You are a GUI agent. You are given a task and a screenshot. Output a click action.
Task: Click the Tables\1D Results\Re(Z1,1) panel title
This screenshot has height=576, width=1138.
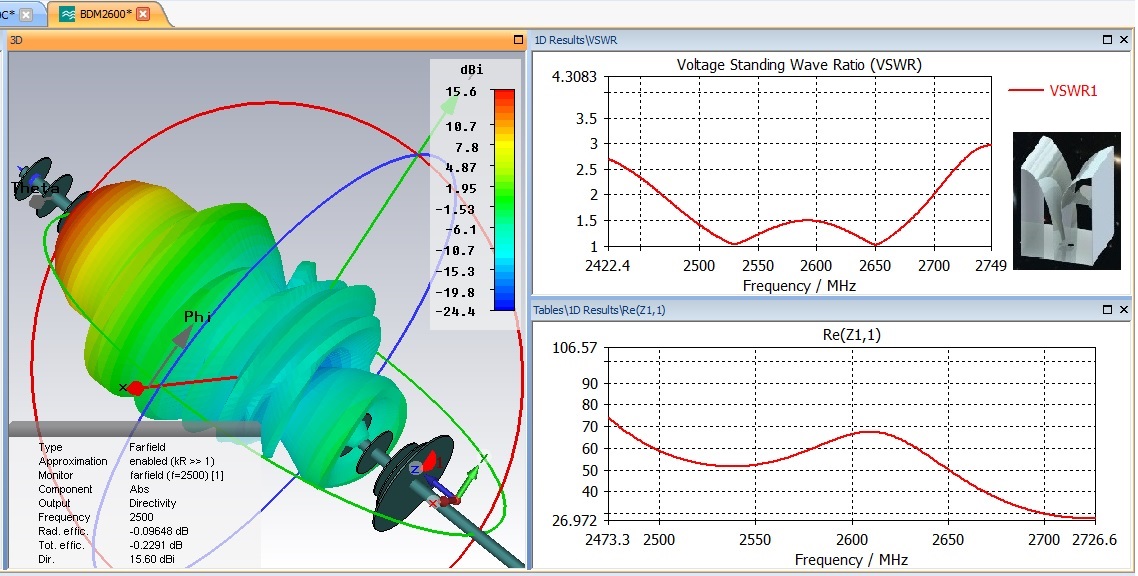click(x=599, y=310)
